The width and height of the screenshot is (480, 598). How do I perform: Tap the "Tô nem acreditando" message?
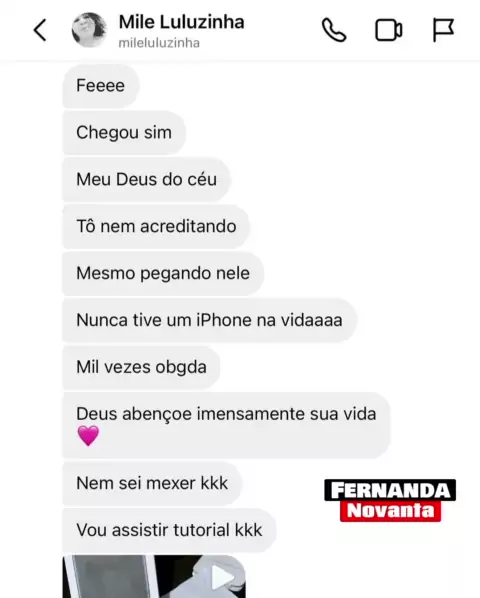pyautogui.click(x=156, y=226)
